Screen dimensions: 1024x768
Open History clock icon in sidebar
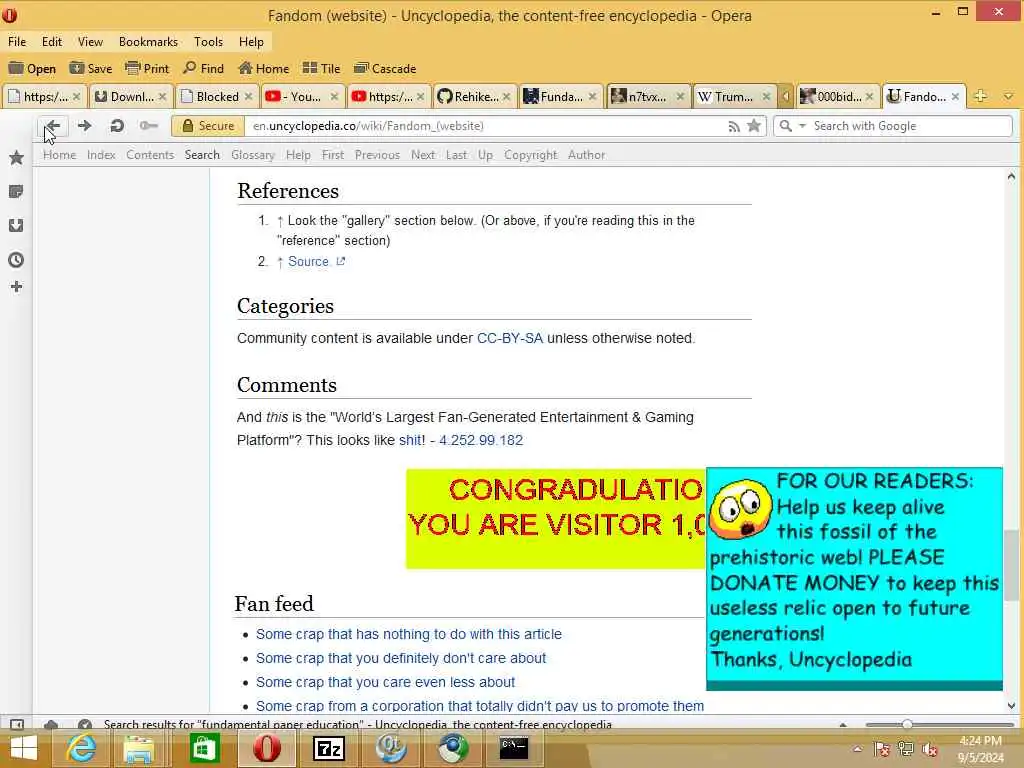[16, 260]
